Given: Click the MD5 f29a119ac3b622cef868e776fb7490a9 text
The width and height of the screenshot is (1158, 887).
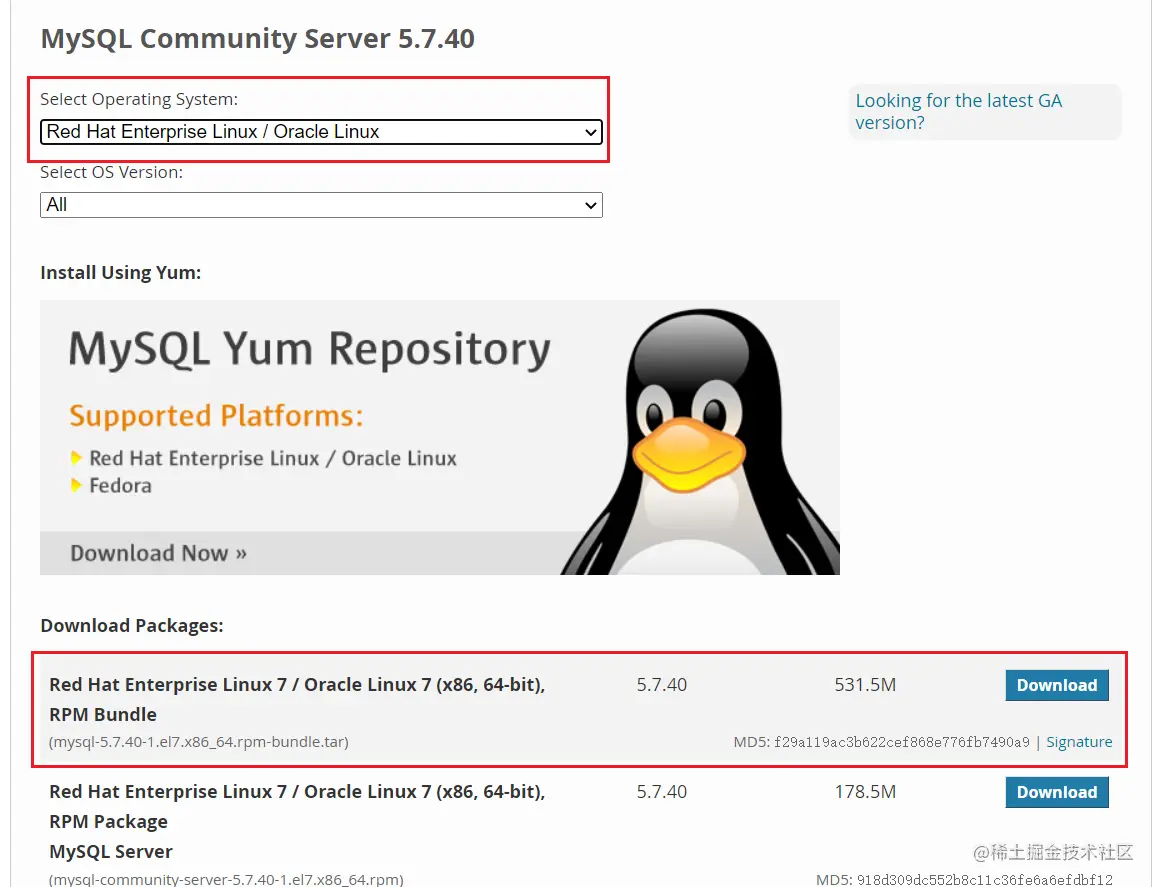Looking at the screenshot, I should click(x=881, y=742).
